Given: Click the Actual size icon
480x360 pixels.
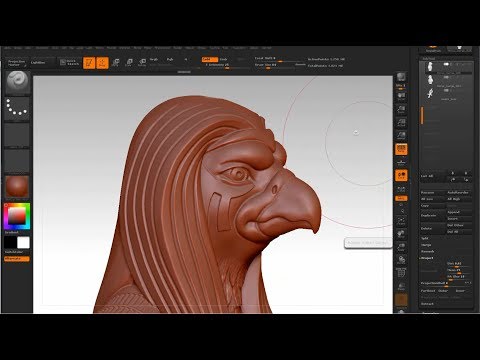Looking at the screenshot, I should [401, 123].
